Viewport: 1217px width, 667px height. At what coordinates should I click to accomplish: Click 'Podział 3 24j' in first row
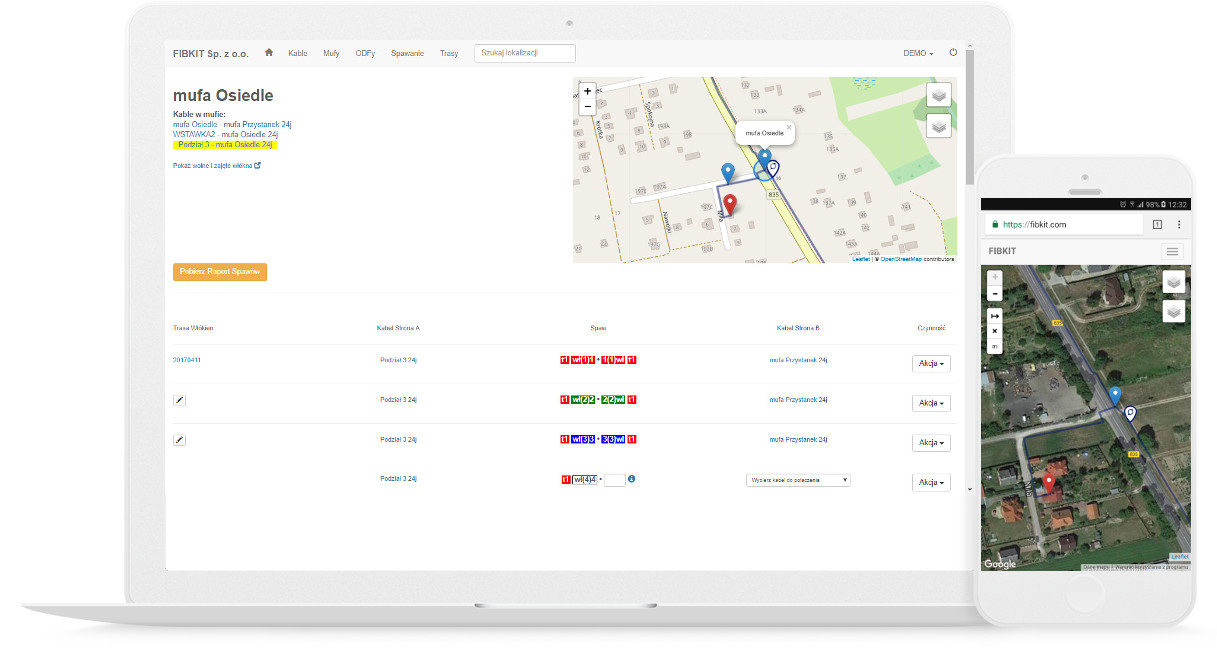pyautogui.click(x=398, y=360)
